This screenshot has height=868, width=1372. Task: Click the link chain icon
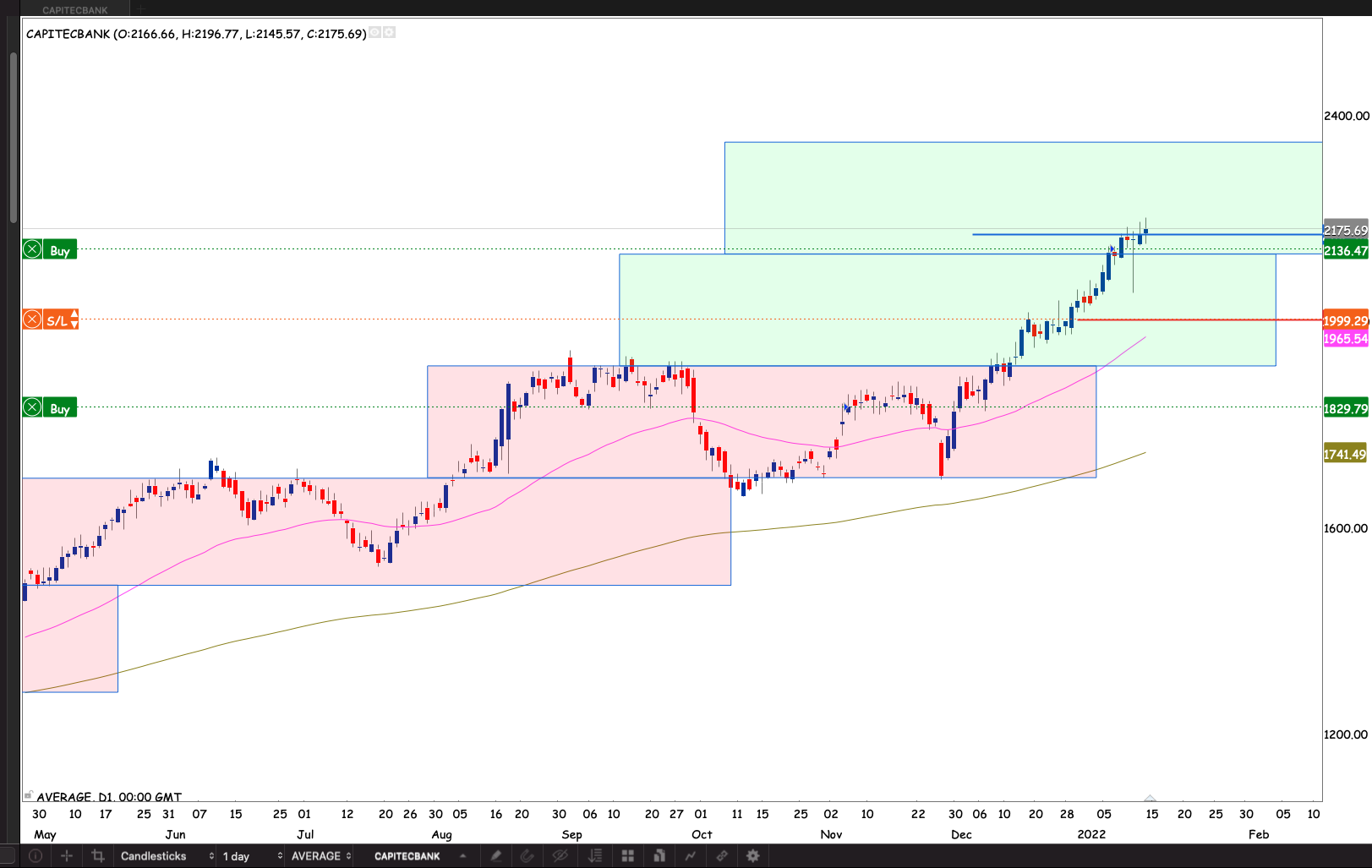(x=722, y=856)
